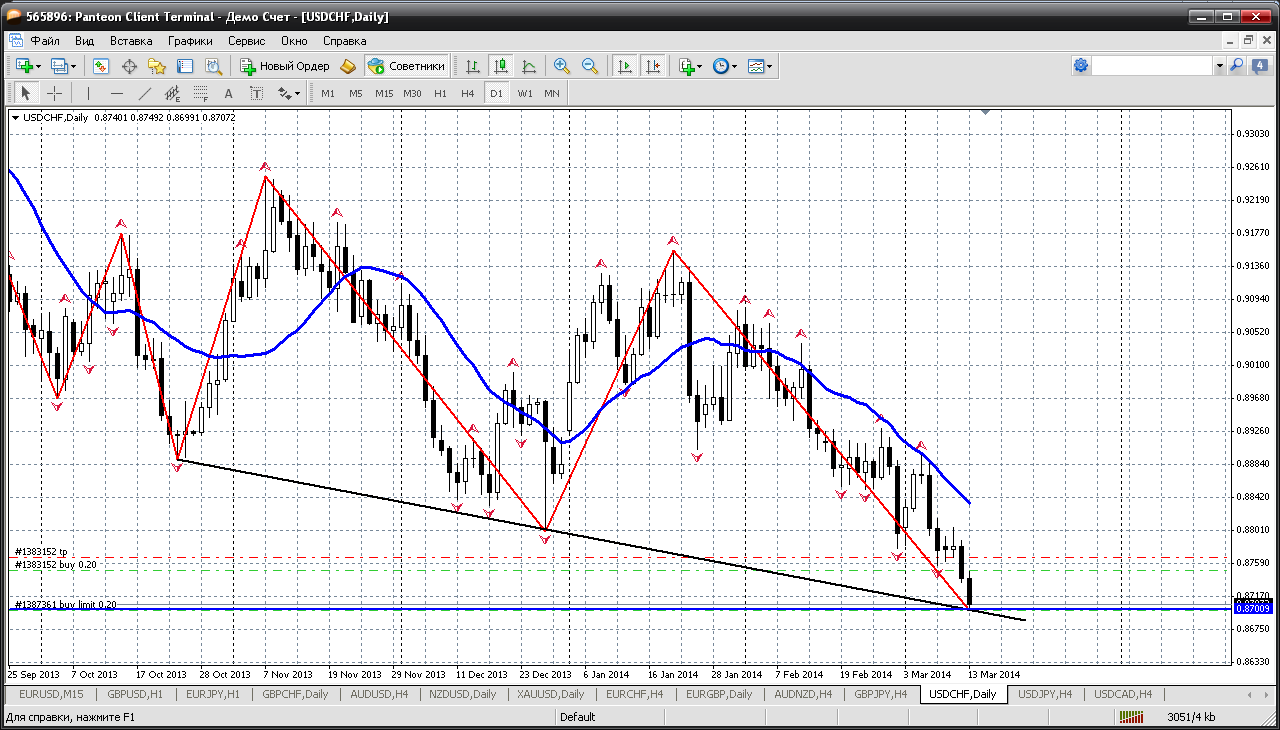The image size is (1280, 730).
Task: Open the Navigator panel star icon
Action: point(157,66)
